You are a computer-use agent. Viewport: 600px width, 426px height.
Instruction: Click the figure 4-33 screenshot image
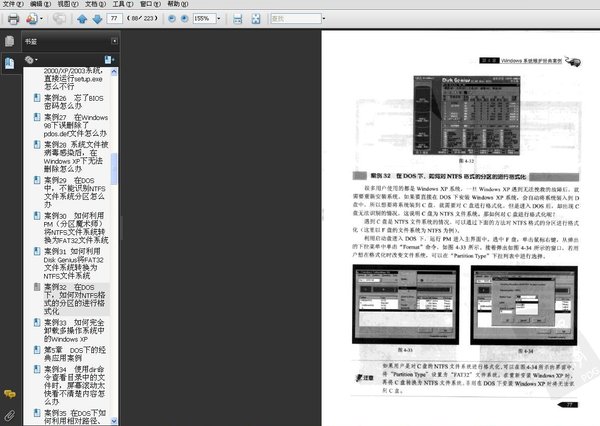click(x=406, y=305)
